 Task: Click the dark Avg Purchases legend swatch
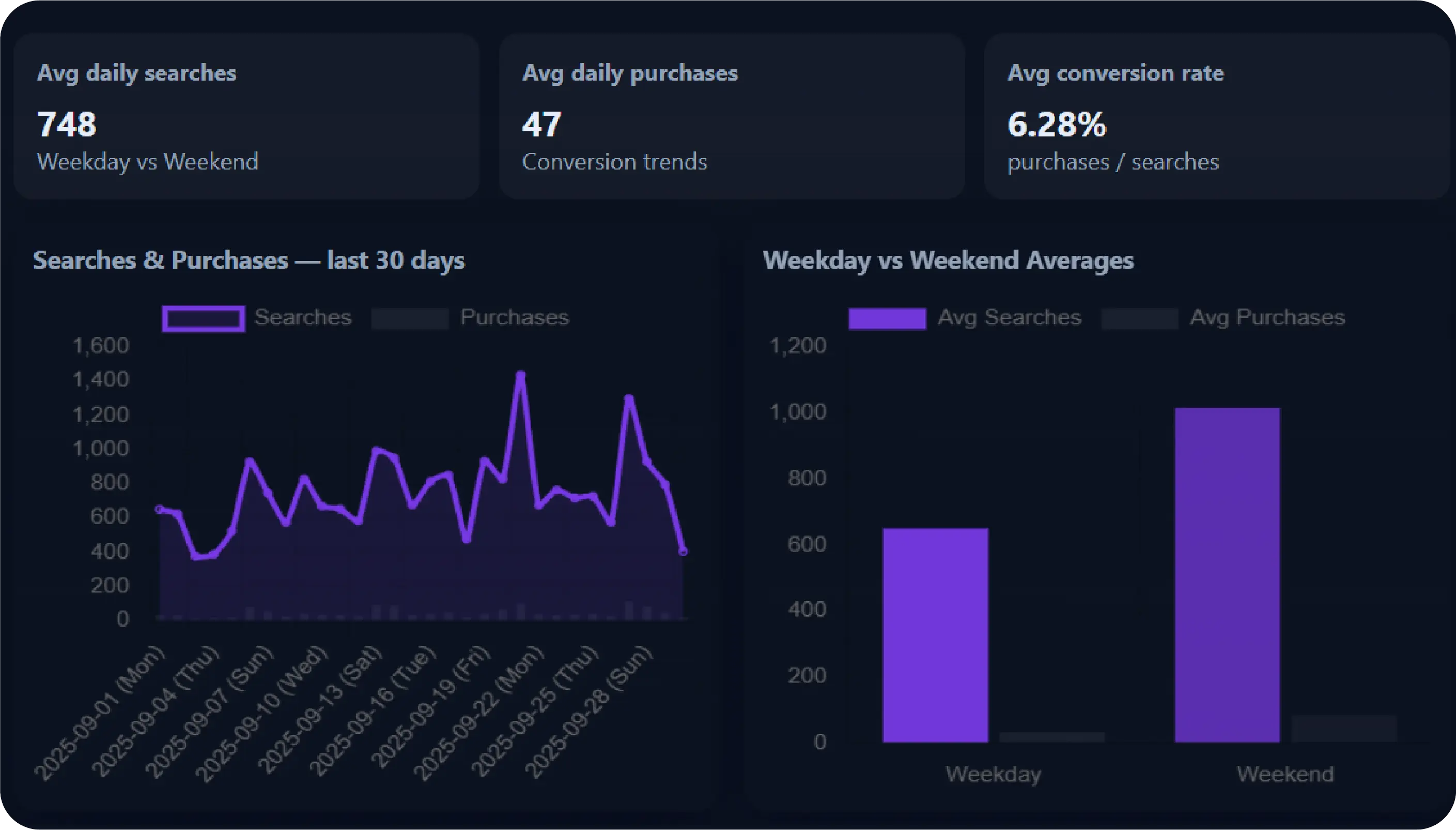(x=1139, y=318)
